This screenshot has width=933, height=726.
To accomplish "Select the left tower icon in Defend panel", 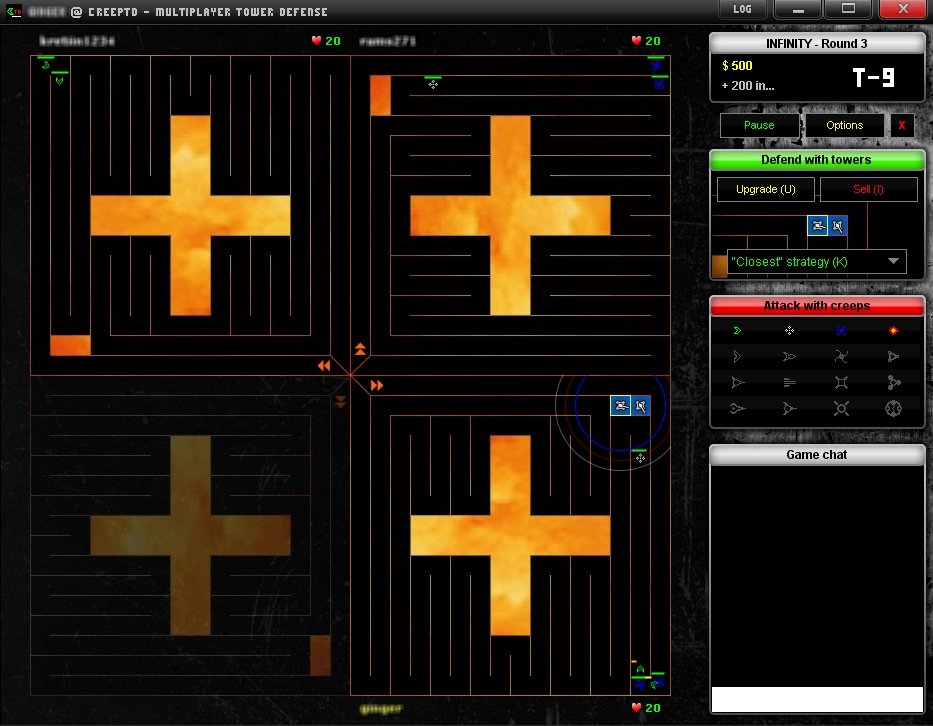I will click(x=818, y=226).
